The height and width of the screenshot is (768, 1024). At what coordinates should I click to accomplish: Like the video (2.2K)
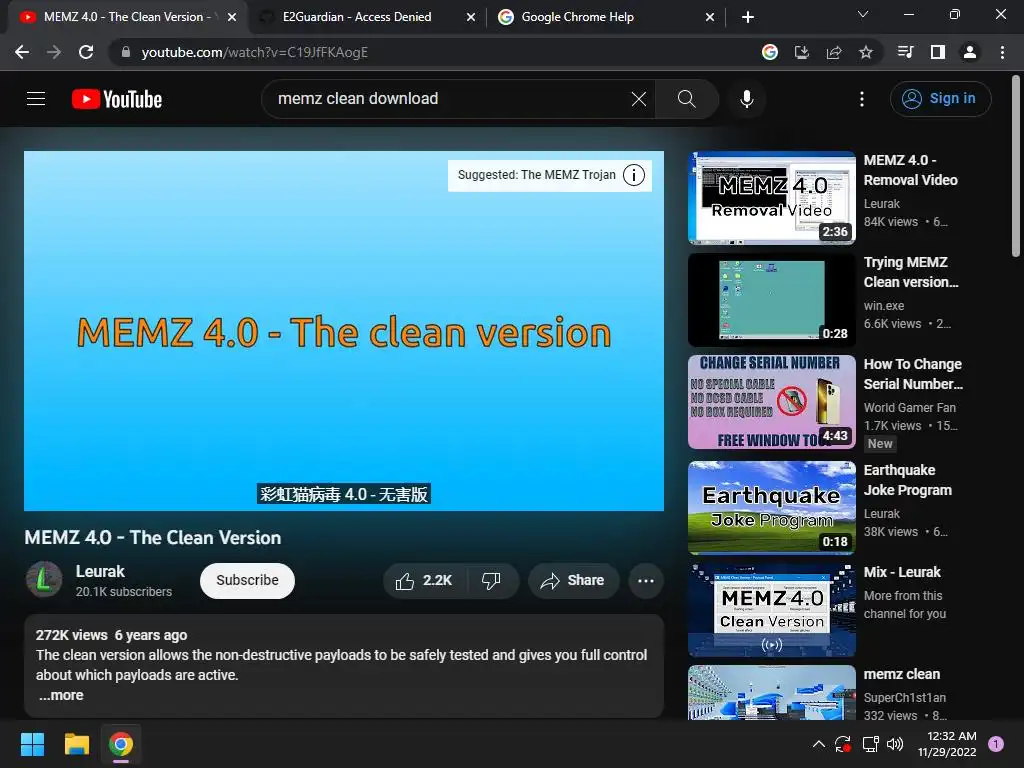pos(424,581)
